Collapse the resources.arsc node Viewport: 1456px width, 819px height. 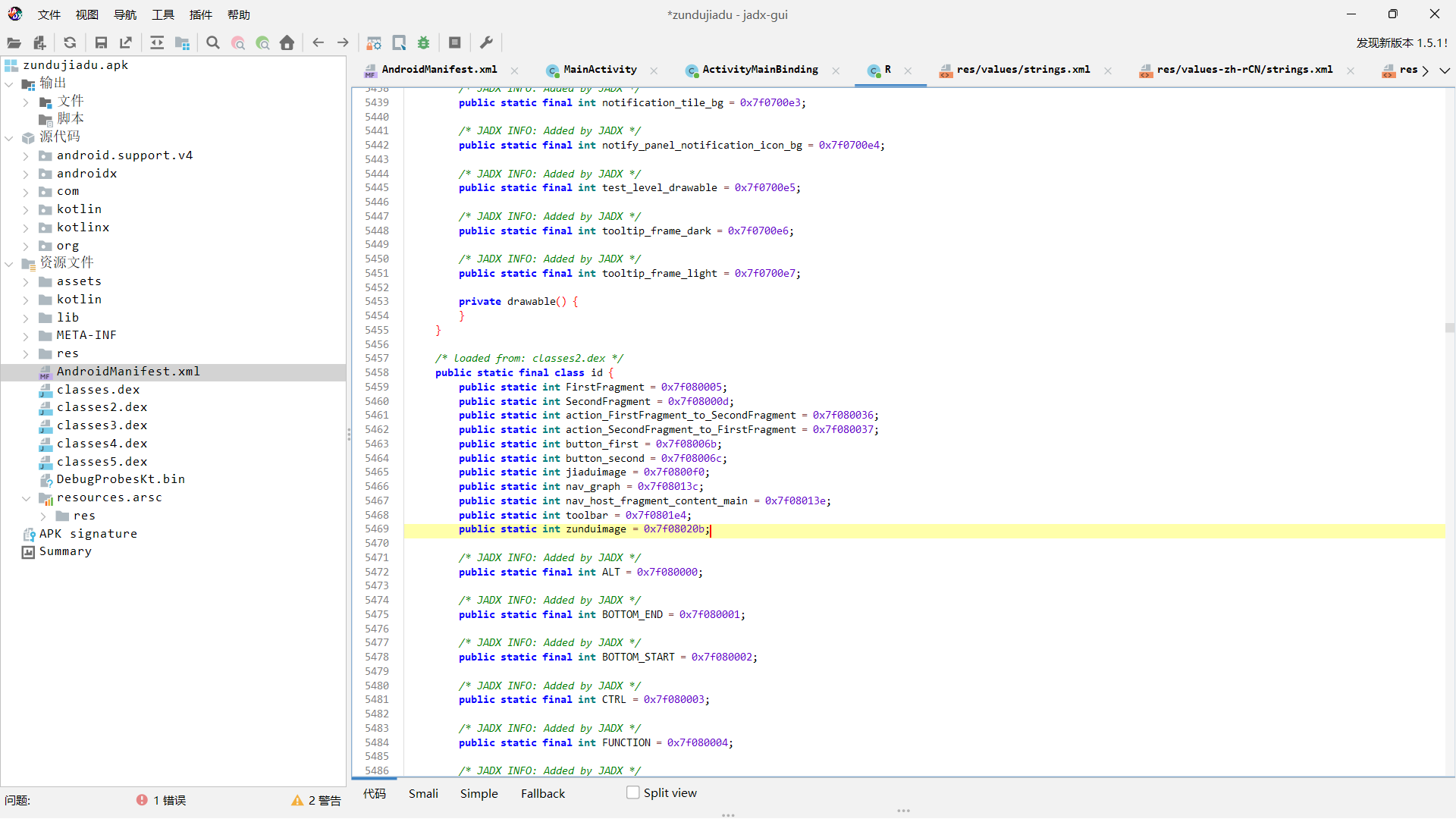coord(26,498)
